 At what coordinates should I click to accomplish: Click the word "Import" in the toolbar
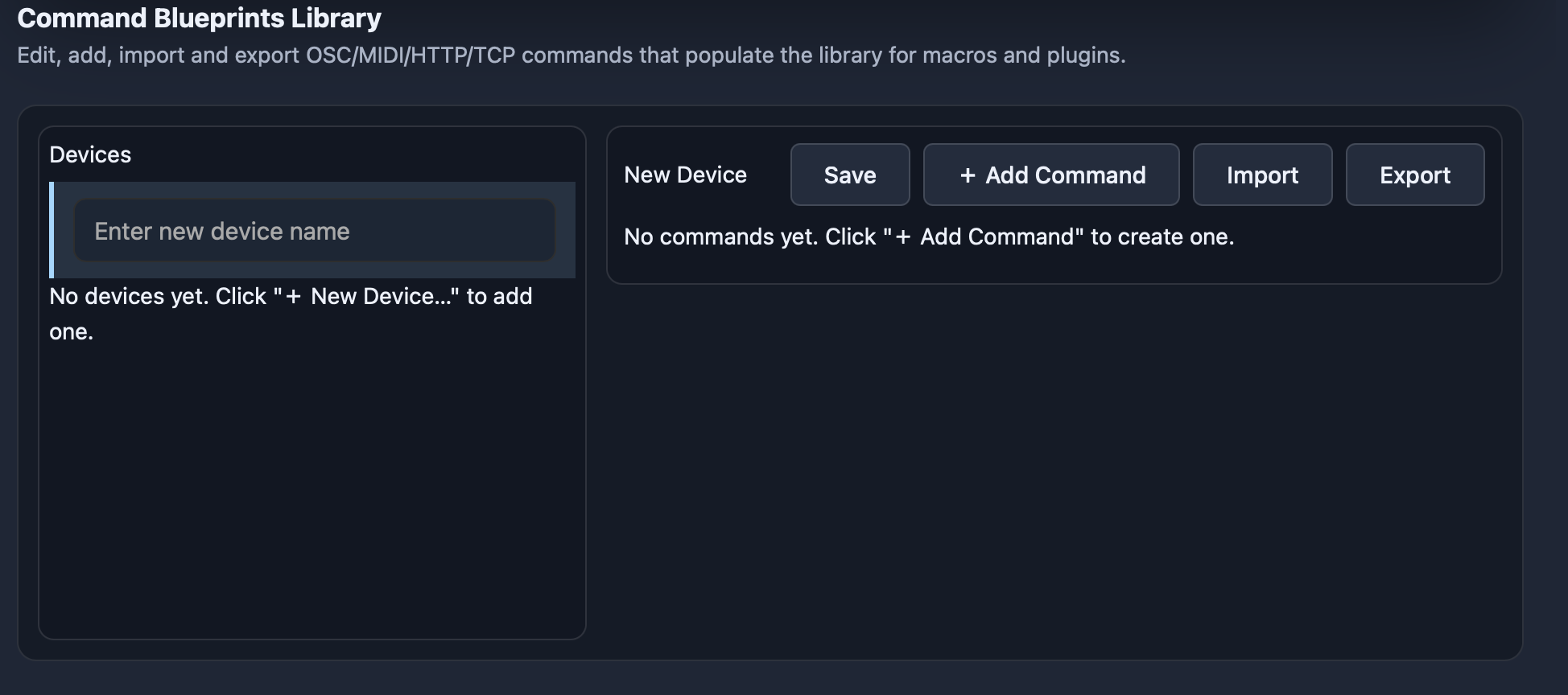point(1262,175)
